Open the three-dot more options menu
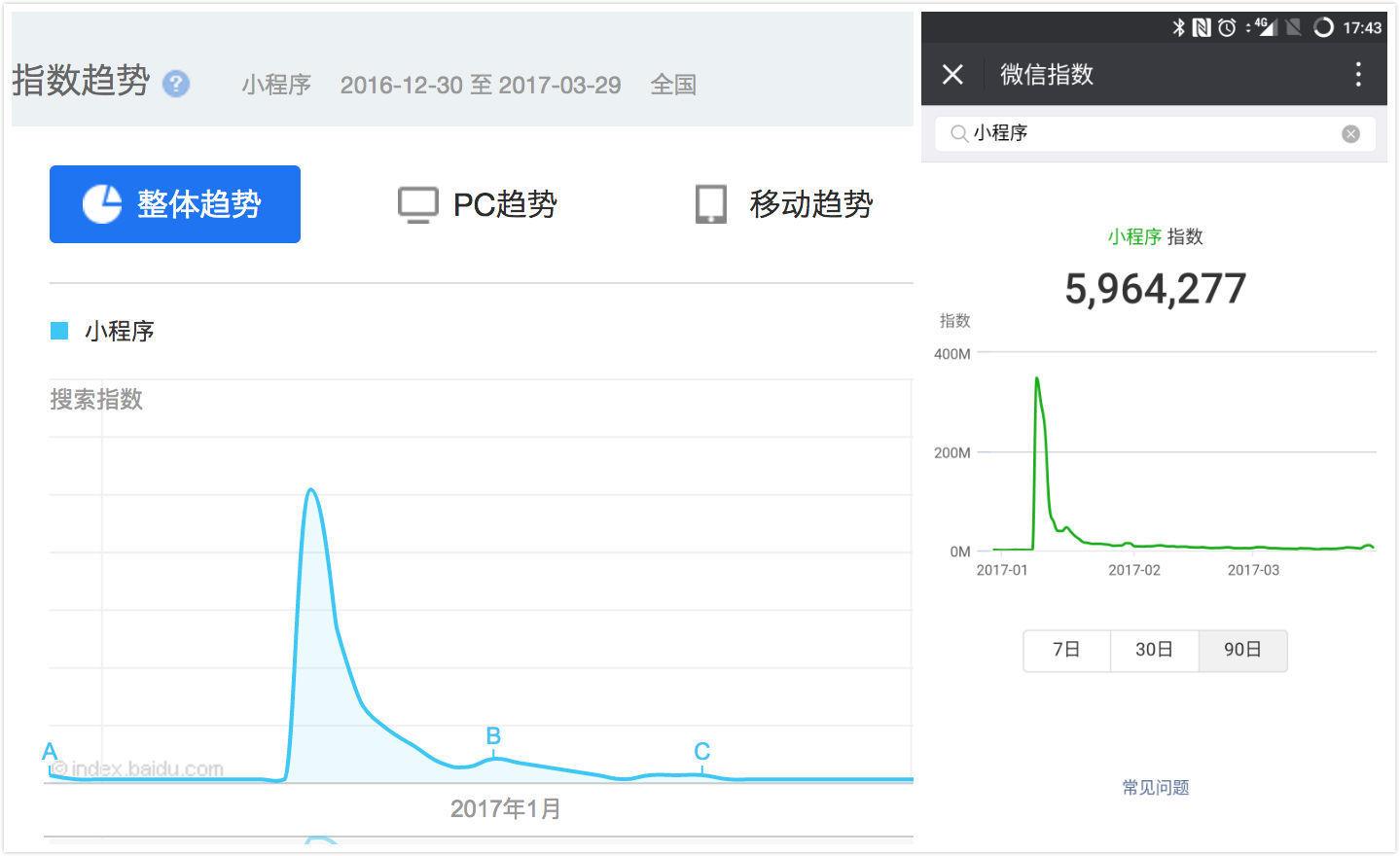 [x=1358, y=74]
